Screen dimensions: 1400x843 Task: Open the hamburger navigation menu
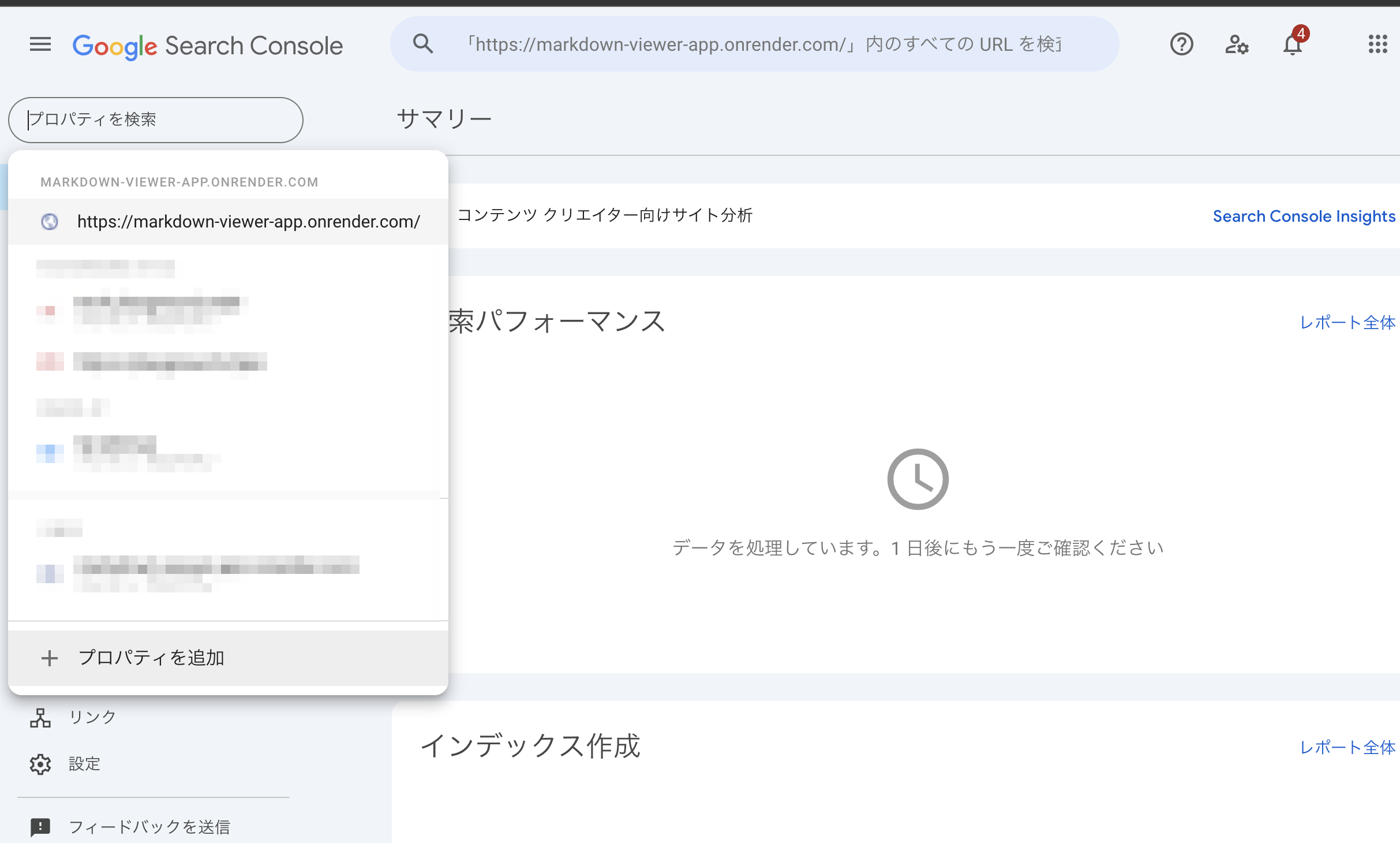[40, 44]
